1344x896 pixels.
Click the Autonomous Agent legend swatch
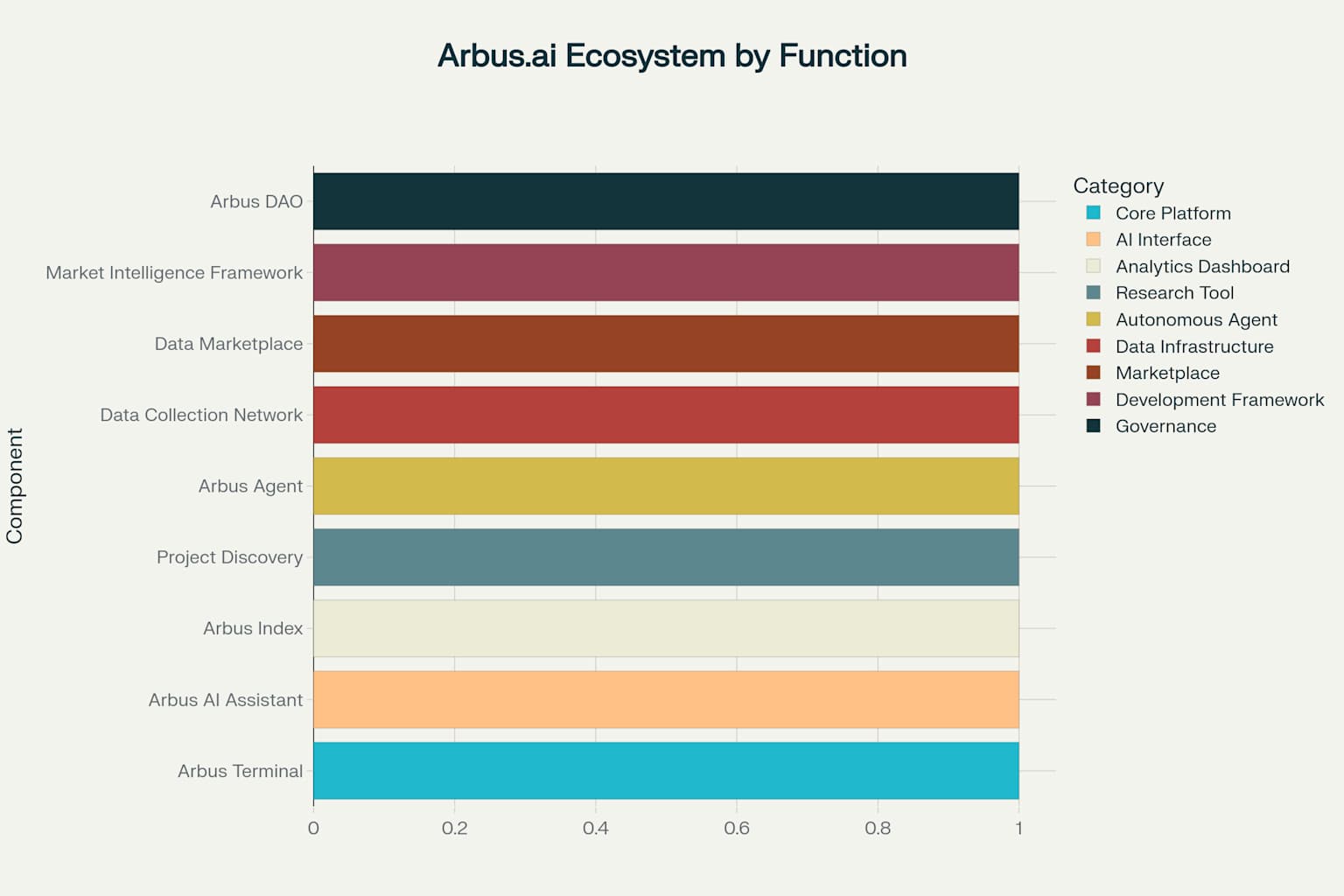click(1093, 319)
